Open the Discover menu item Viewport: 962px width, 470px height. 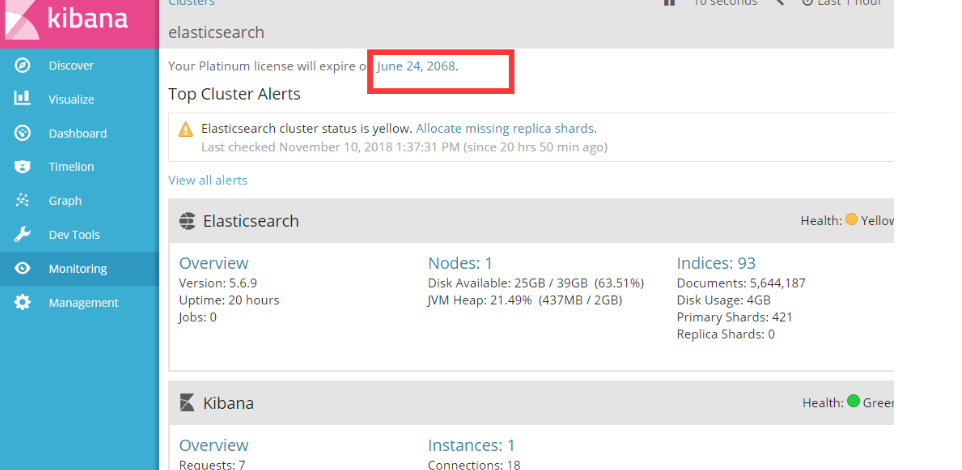click(79, 66)
